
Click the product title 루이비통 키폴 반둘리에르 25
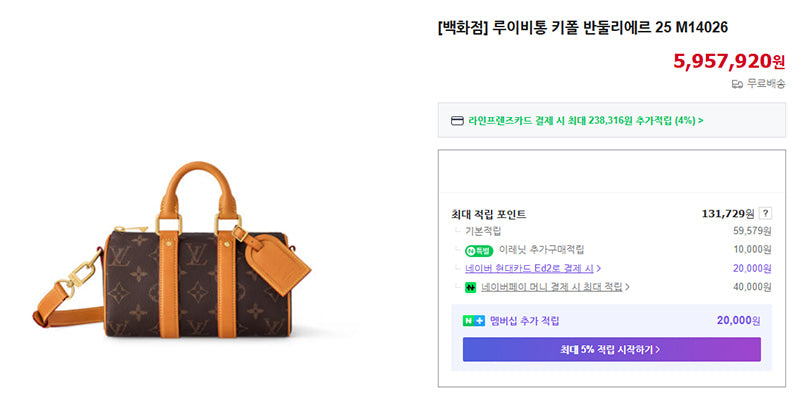pos(583,28)
